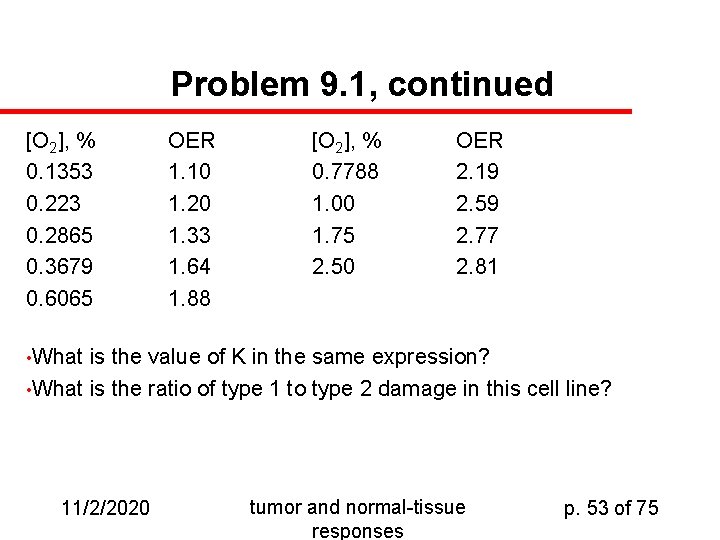The image size is (720, 540).
Task: Click the second OER column header
Action: click(x=479, y=141)
